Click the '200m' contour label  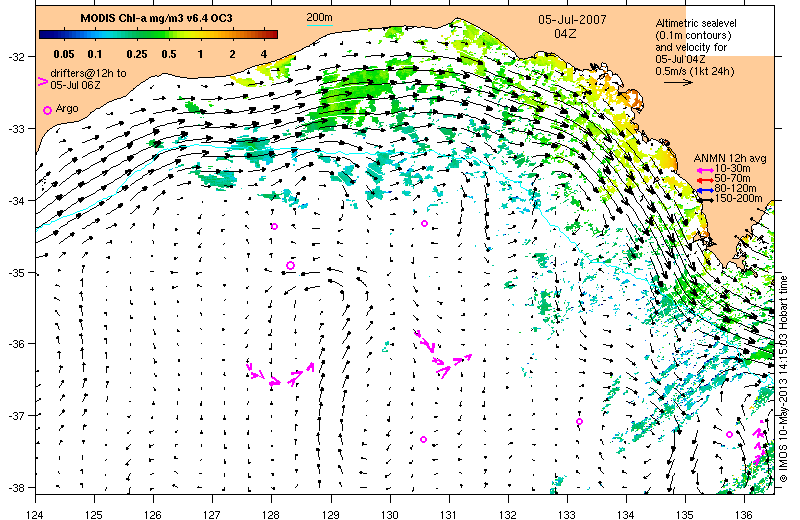(x=319, y=17)
